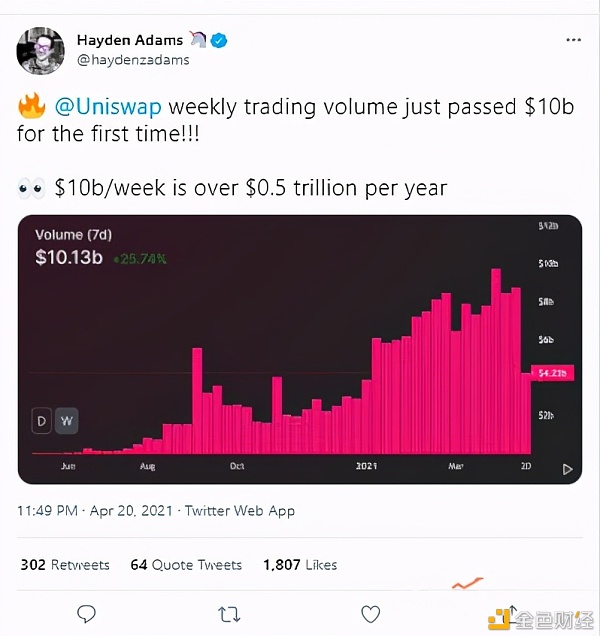View the 302 Retweets list

65,565
